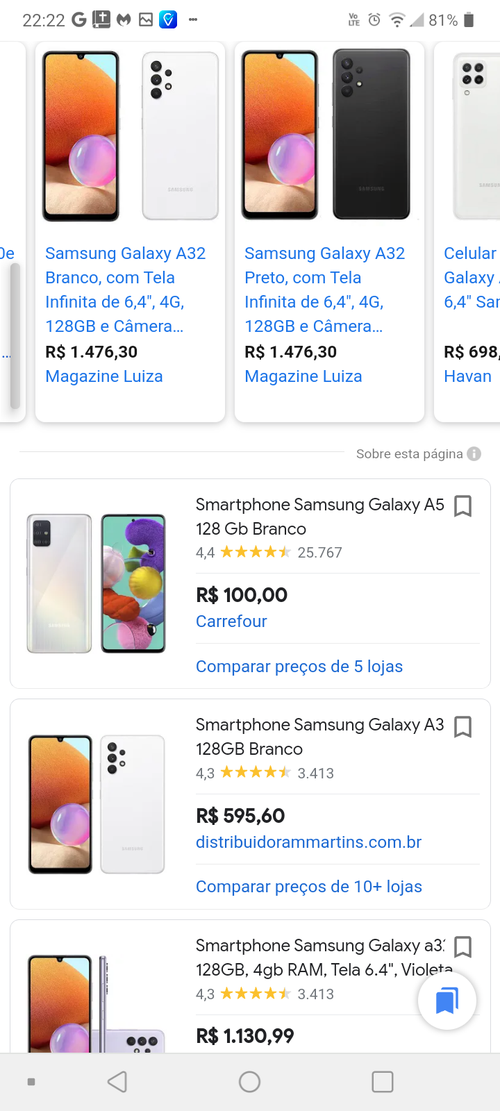Open recent apps with the square button
Image resolution: width=500 pixels, height=1111 pixels.
pyautogui.click(x=382, y=1081)
